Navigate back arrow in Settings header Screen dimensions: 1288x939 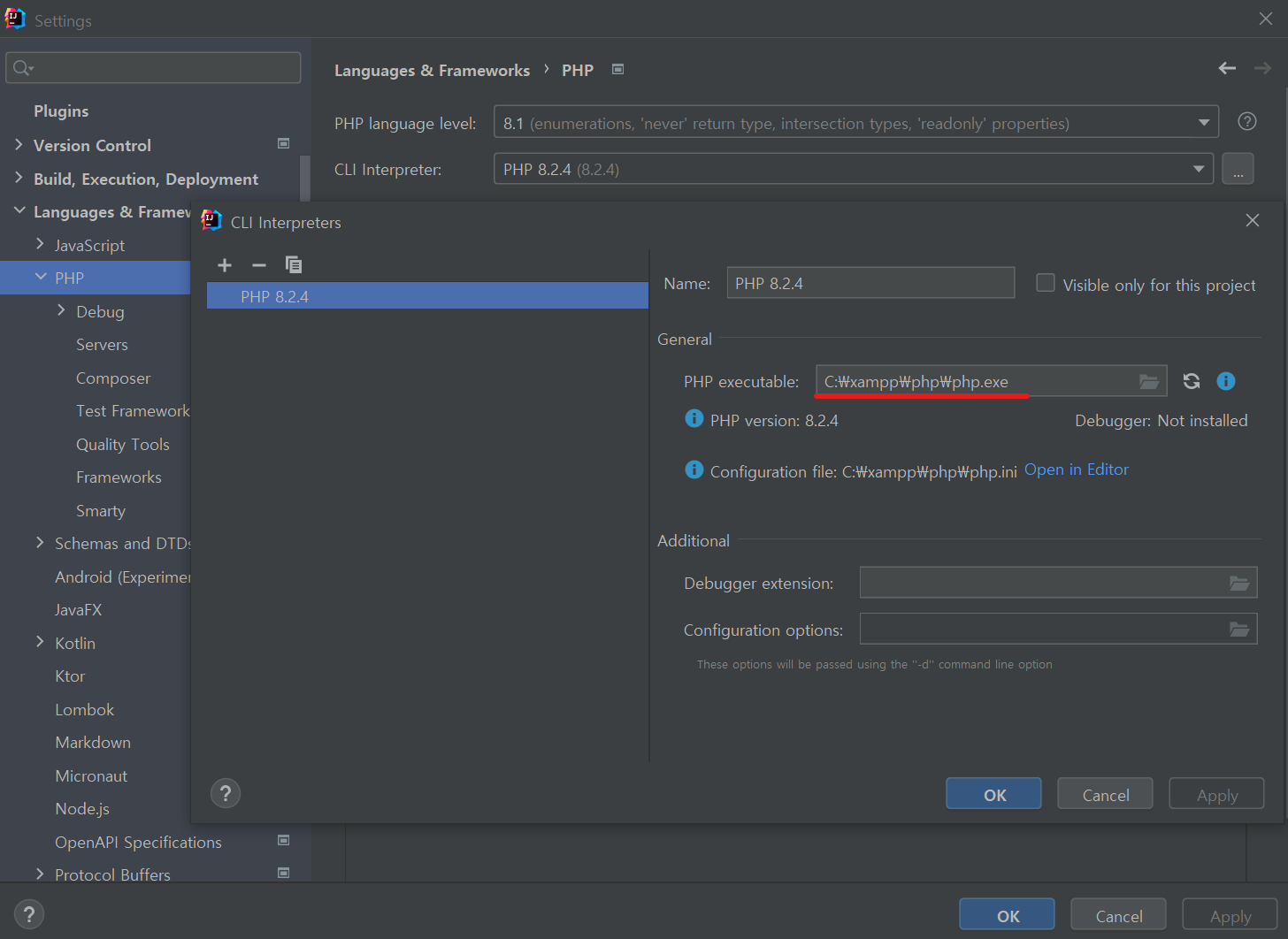[1227, 68]
